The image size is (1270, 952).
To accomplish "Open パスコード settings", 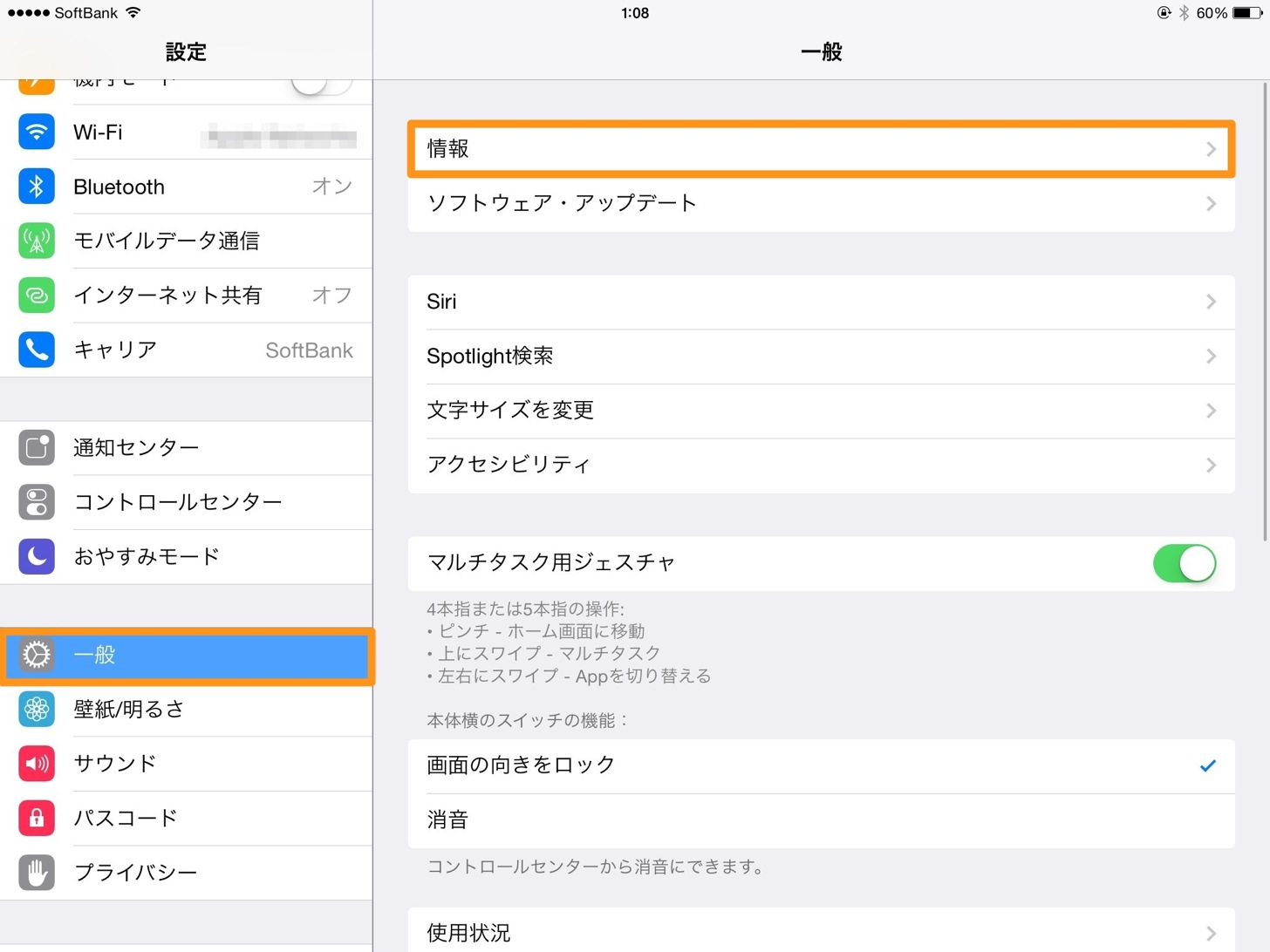I will click(186, 818).
